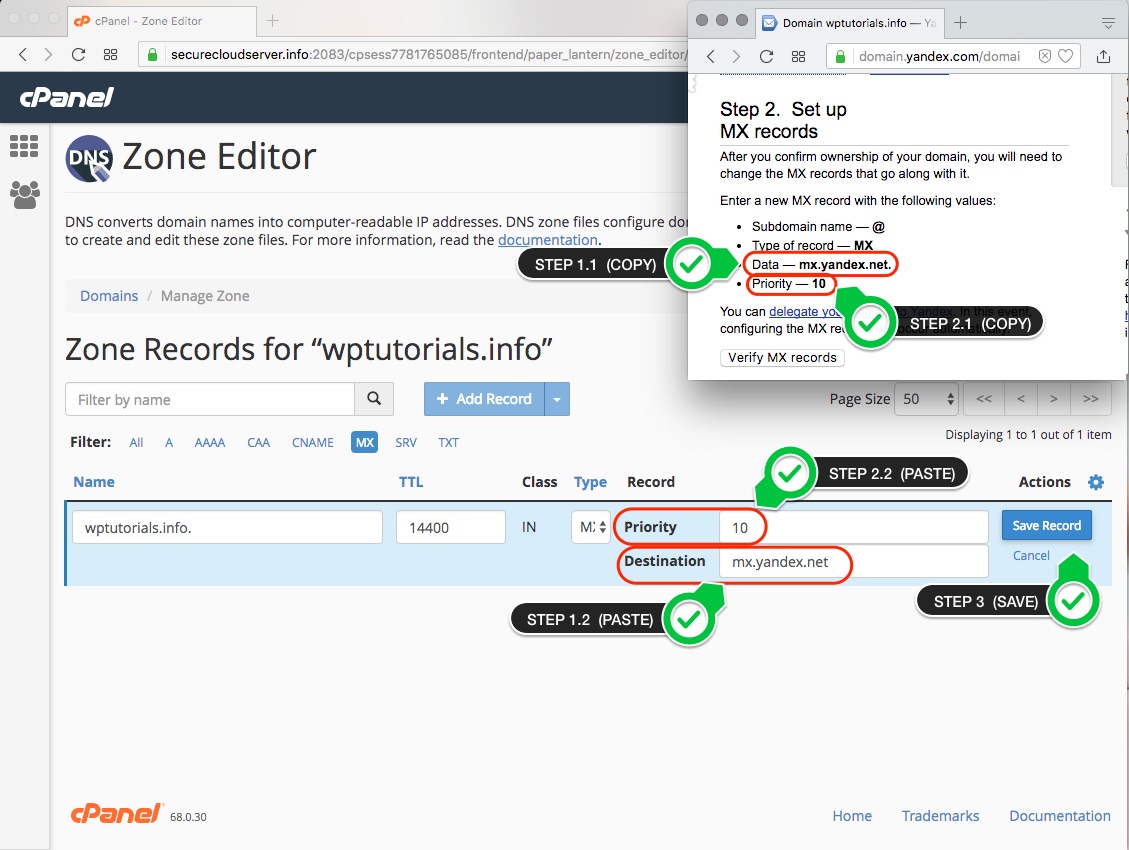This screenshot has height=850, width=1129.
Task: Click Verify MX records button
Action: click(x=782, y=358)
